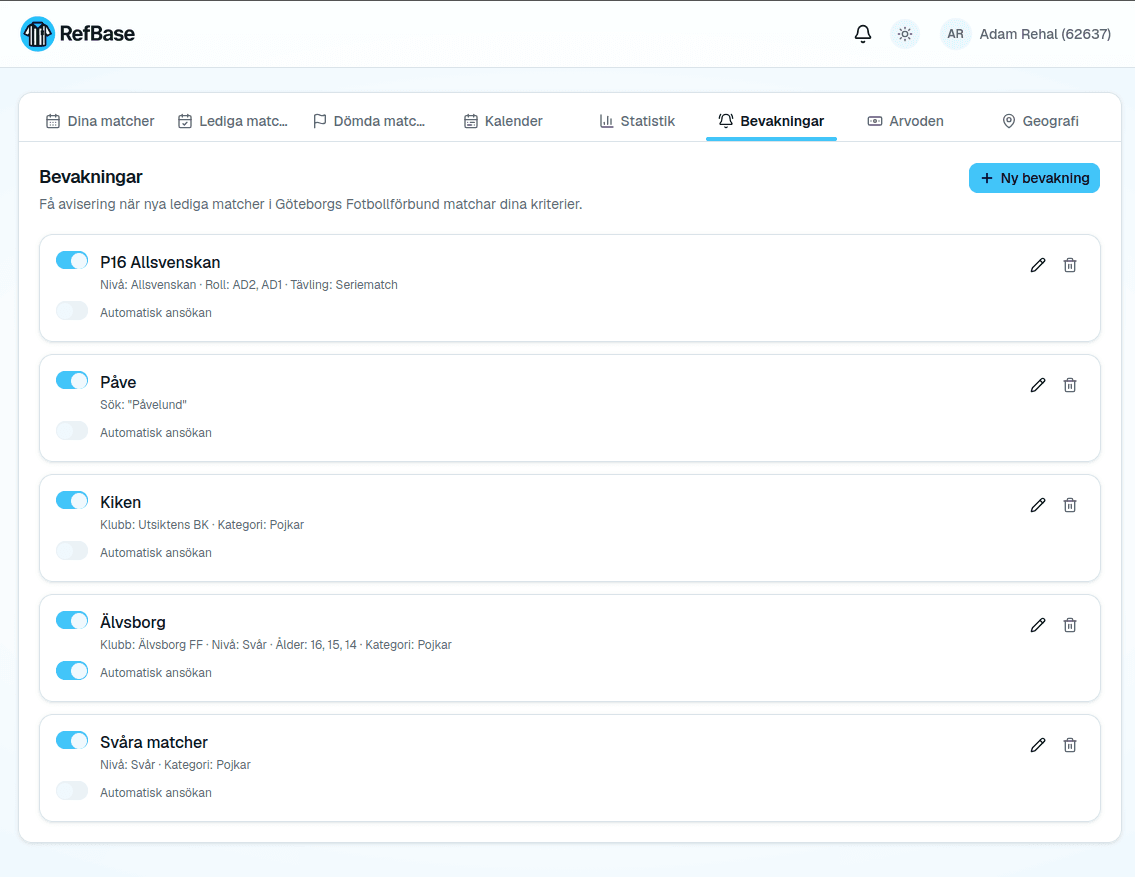Click the Ny bevakning button
This screenshot has height=877, width=1135.
1034,178
